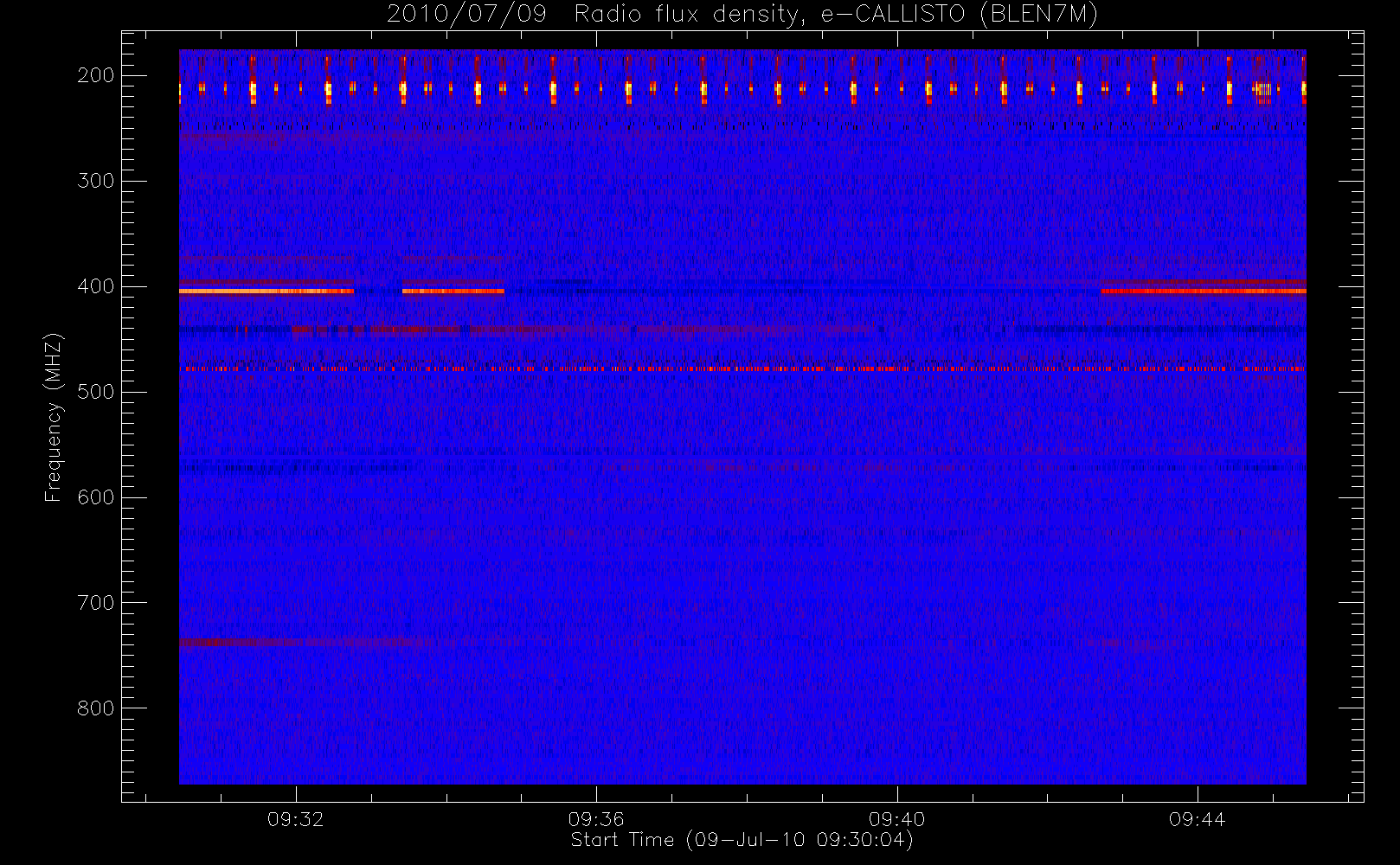
Task: Click the 09:36 time tick label
Action: tap(596, 819)
